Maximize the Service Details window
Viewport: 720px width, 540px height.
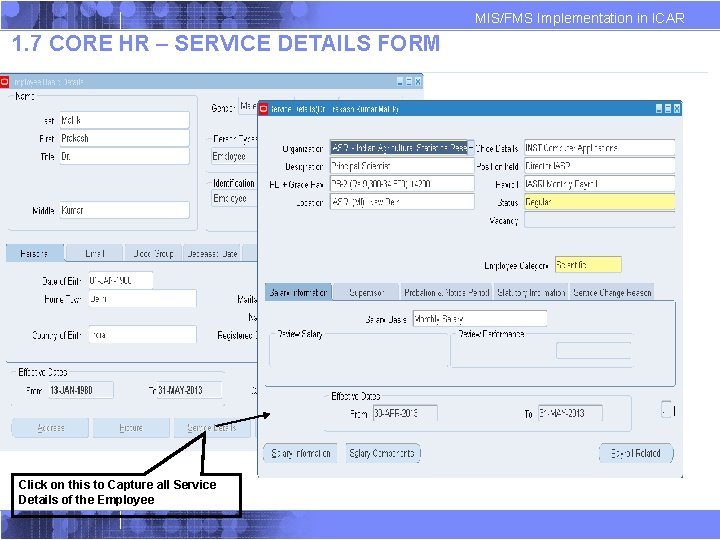tap(668, 109)
